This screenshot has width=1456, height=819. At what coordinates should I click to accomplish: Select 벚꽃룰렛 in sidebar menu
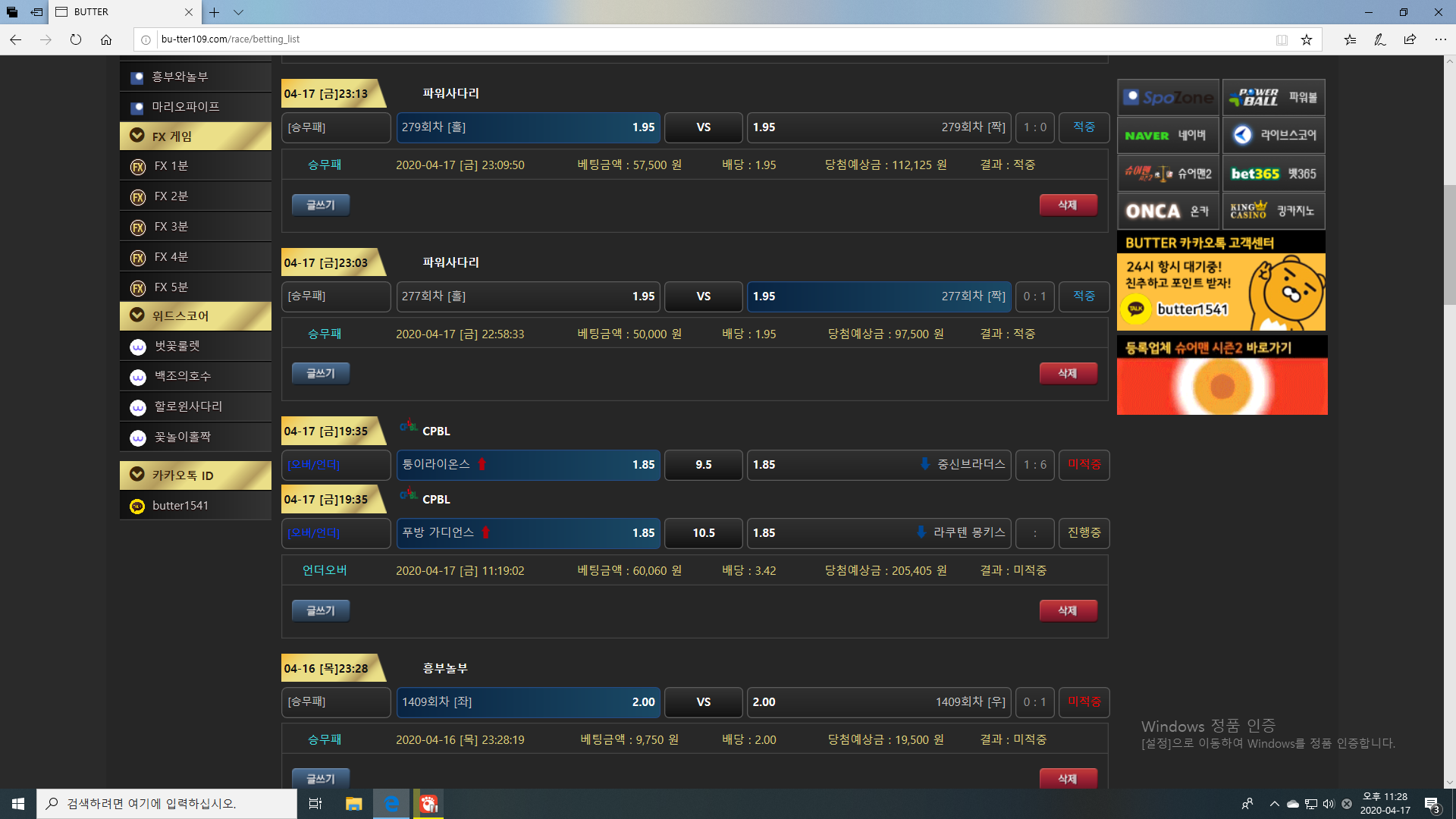pyautogui.click(x=177, y=346)
